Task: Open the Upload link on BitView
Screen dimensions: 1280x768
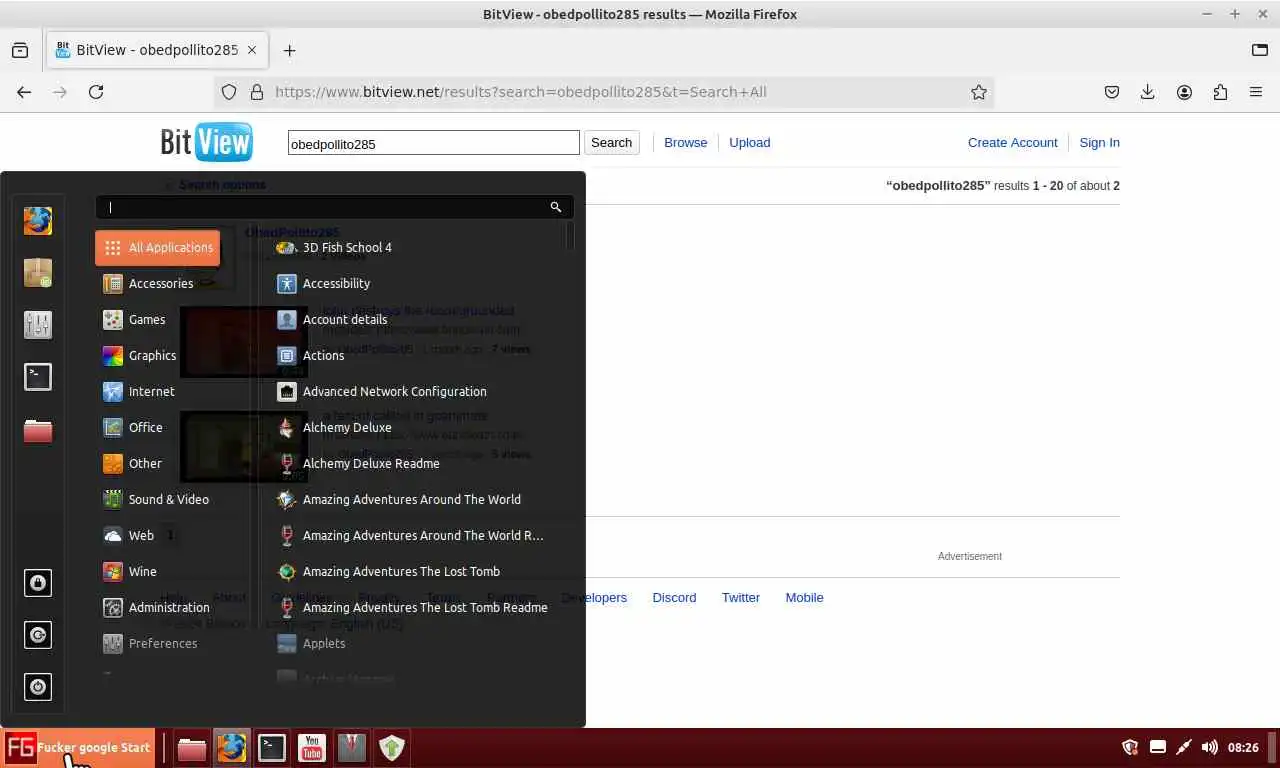Action: (x=749, y=142)
